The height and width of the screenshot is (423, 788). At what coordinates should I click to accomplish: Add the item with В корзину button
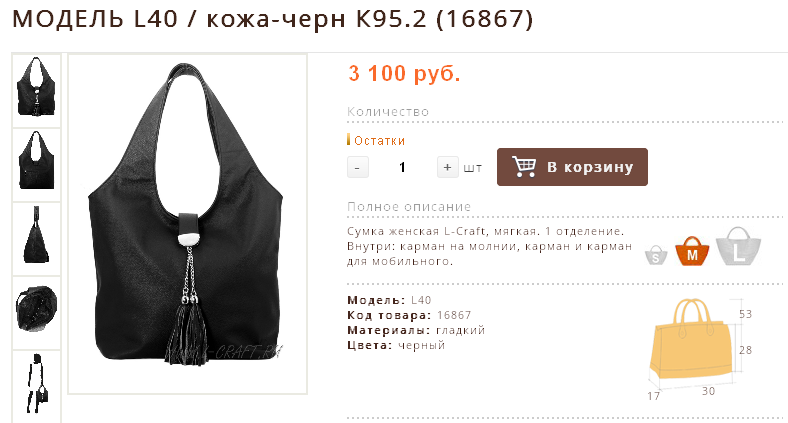tap(572, 167)
